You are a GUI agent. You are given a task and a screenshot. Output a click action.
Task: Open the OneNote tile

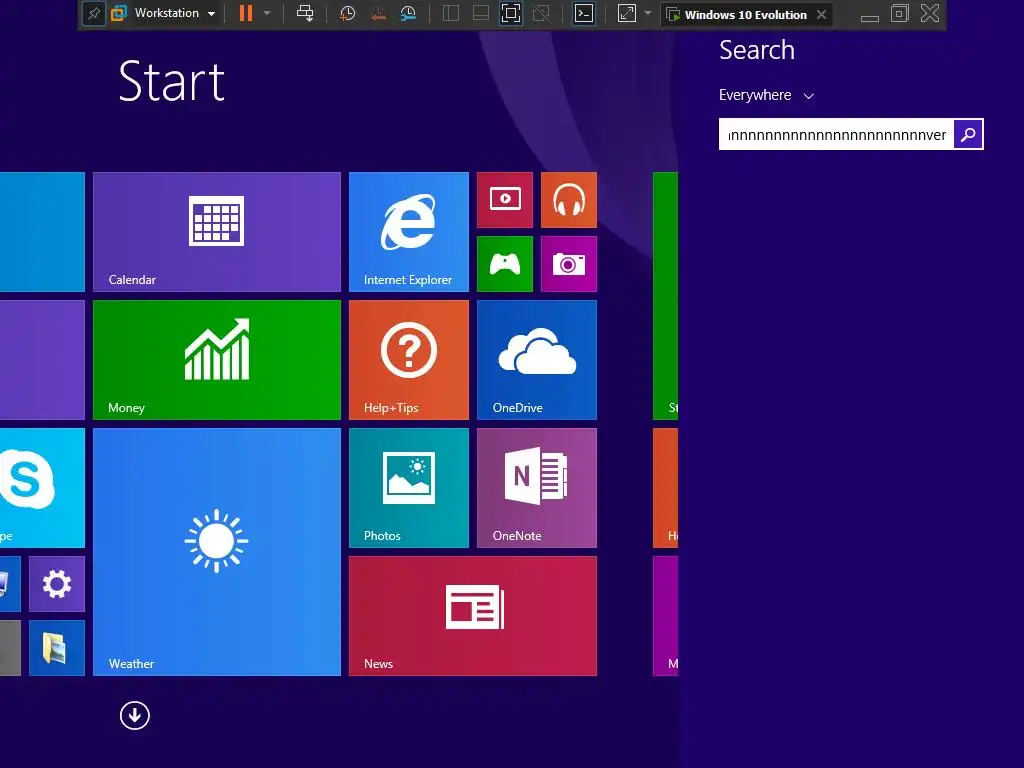(x=537, y=488)
